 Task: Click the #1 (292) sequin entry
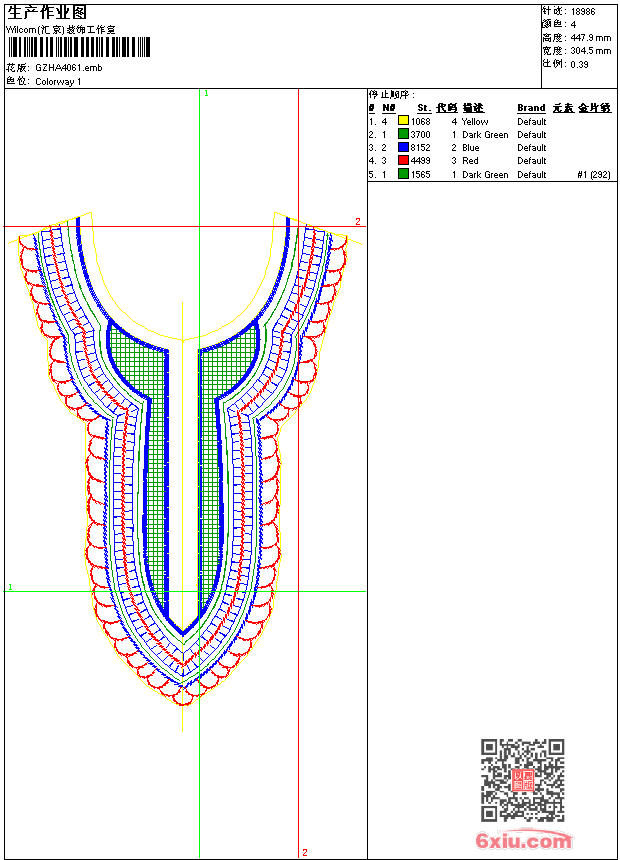click(x=593, y=174)
